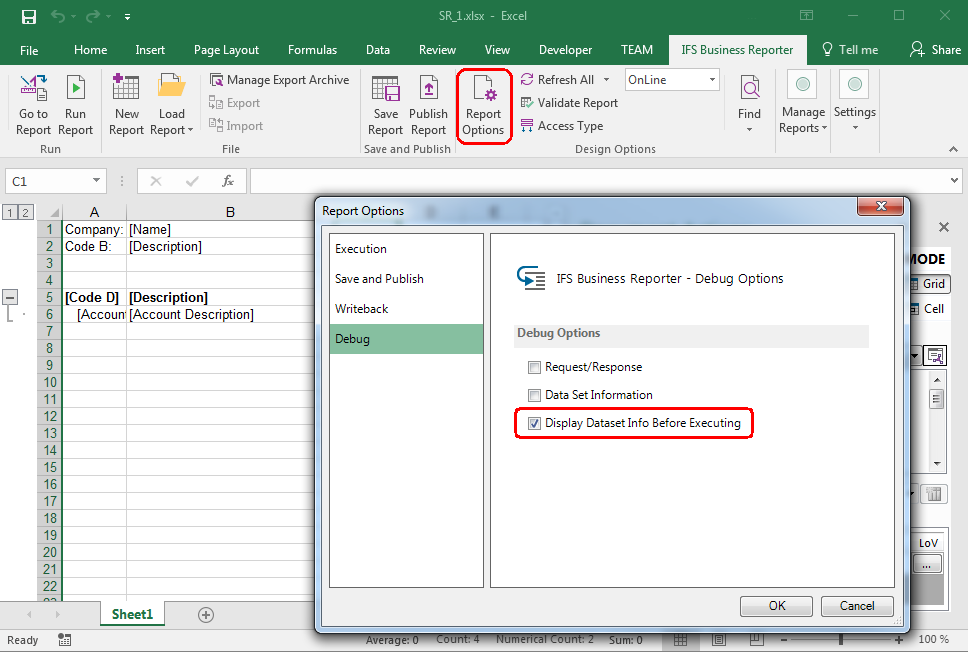Open the Developer ribbon tab
The image size is (968, 652).
pos(565,50)
